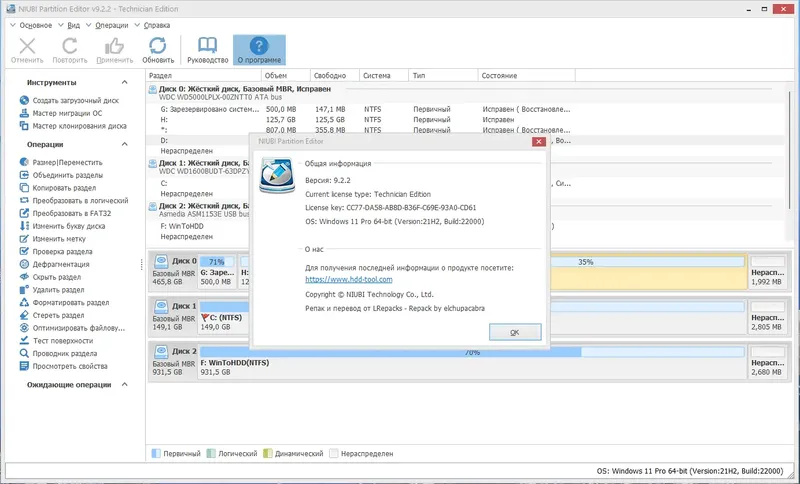Select the 2,680 MB unallocated block

767,361
